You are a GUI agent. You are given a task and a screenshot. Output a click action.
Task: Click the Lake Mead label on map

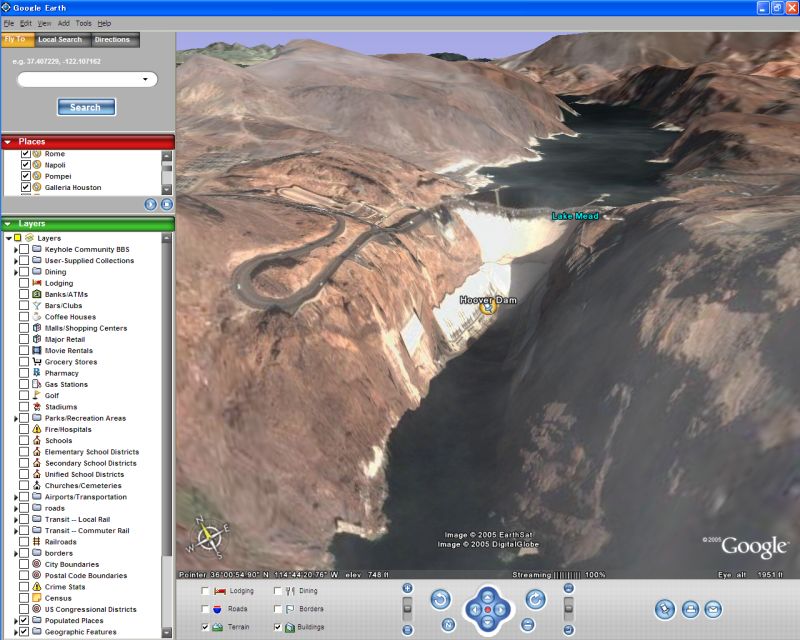(x=575, y=216)
